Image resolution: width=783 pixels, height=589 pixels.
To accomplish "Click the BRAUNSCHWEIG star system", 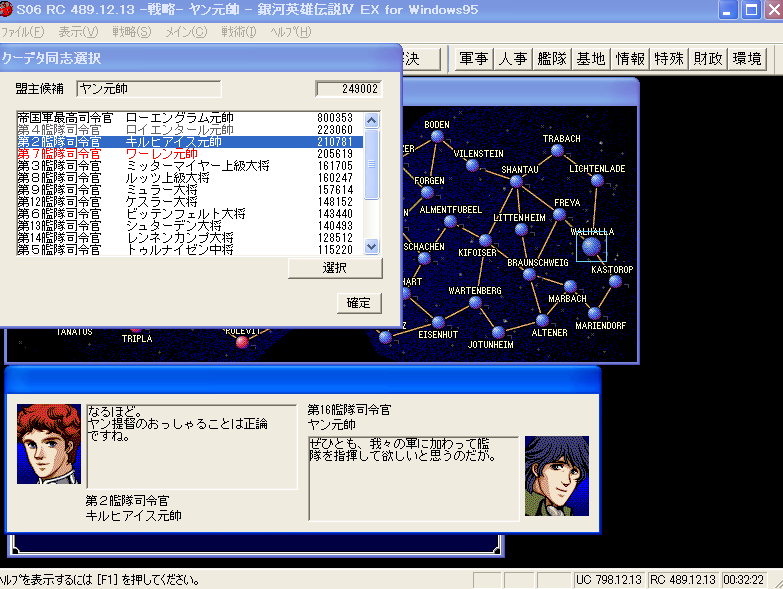I will point(529,274).
